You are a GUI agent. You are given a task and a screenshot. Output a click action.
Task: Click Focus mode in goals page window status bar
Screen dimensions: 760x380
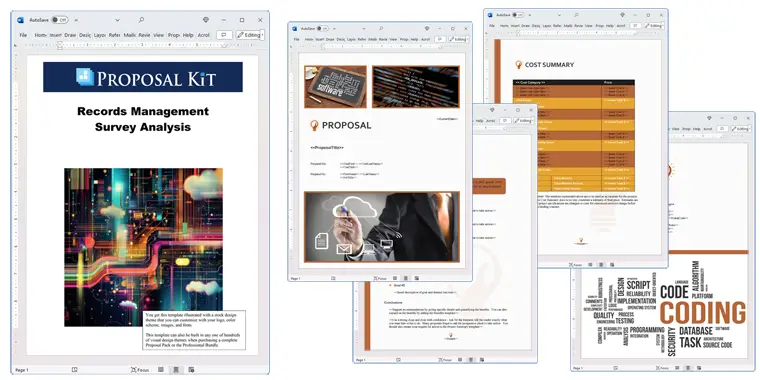pos(445,360)
